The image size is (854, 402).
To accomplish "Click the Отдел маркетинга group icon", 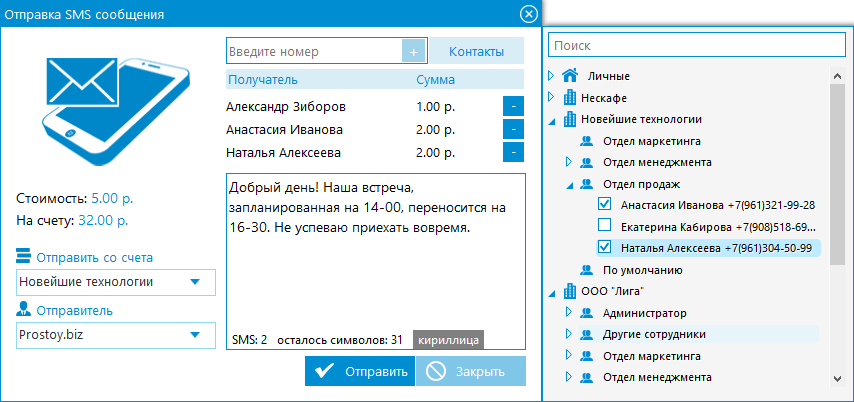I will coord(588,141).
